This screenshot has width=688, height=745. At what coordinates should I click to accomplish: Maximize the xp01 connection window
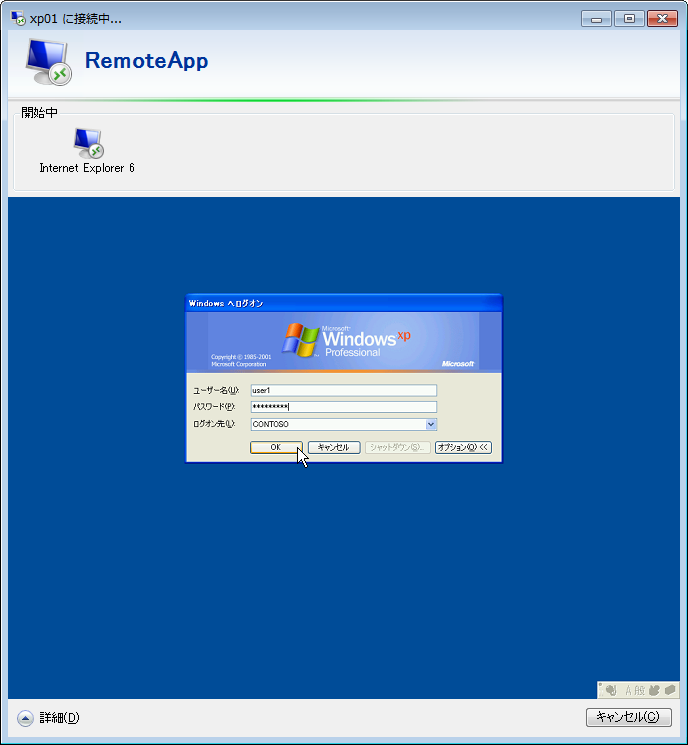click(629, 19)
